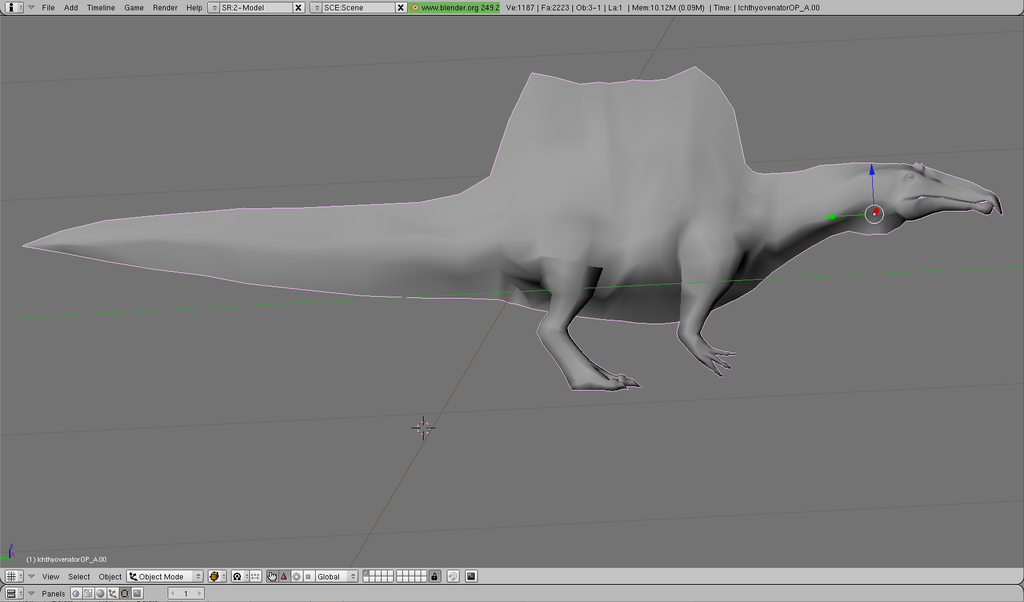Click the blue Z-axis manipulator arrow

[872, 172]
